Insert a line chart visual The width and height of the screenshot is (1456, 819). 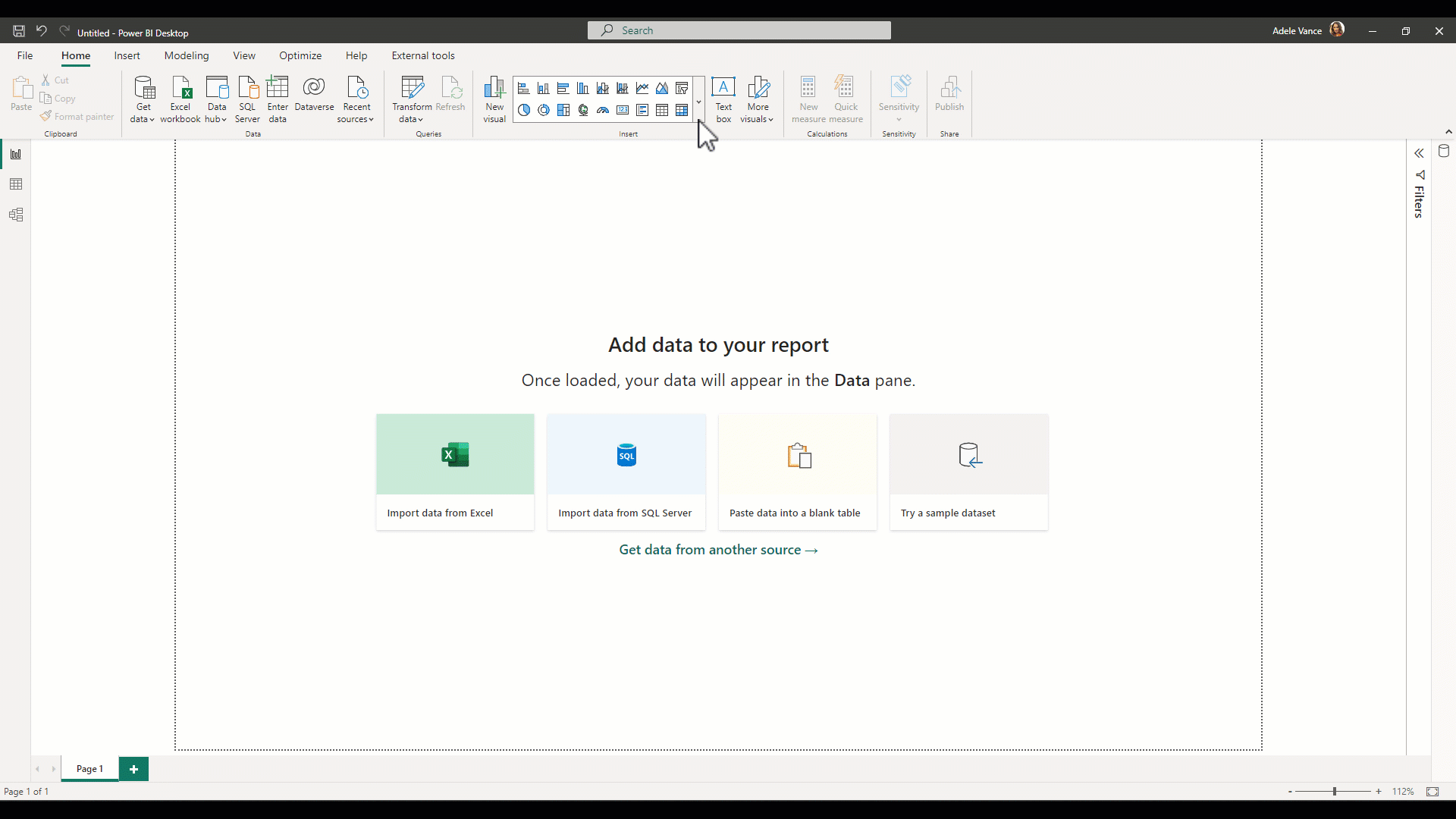tap(642, 89)
